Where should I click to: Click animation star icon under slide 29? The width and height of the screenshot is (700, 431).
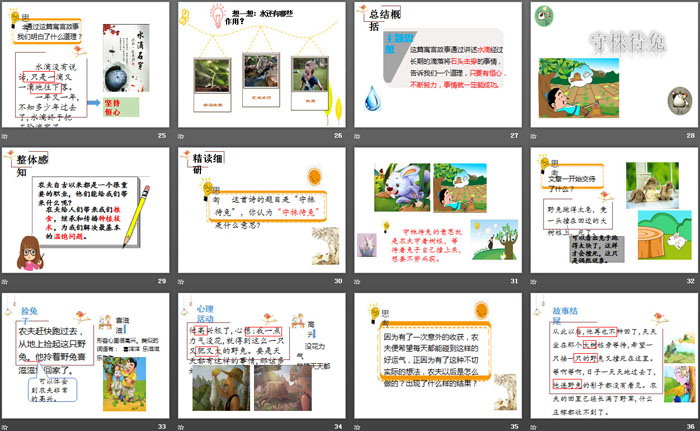click(x=5, y=281)
